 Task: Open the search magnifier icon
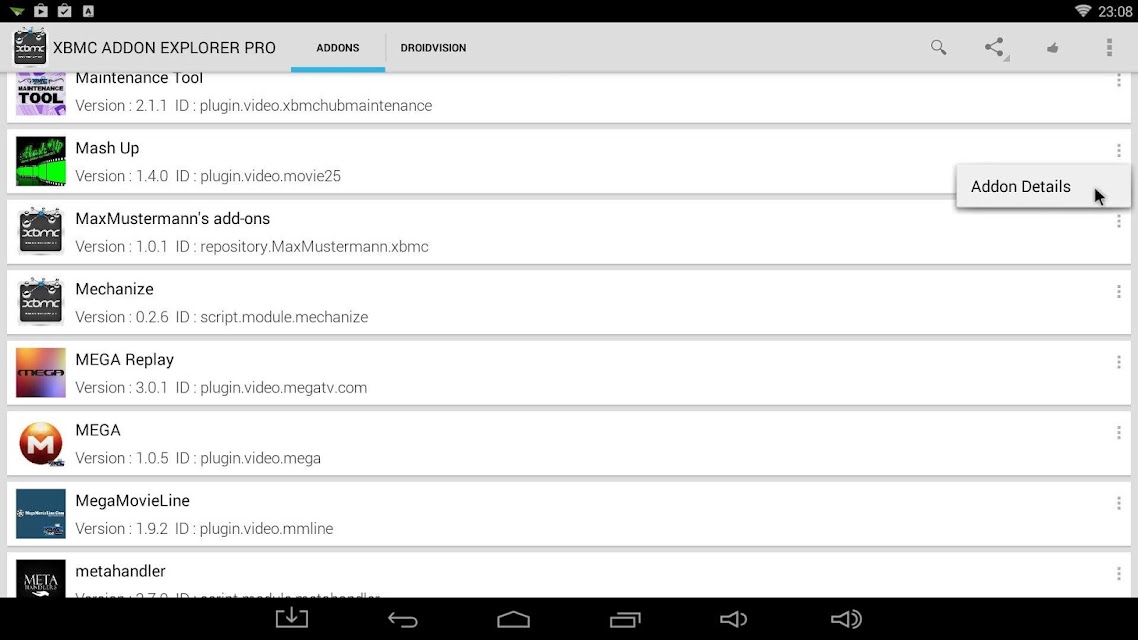(x=938, y=48)
